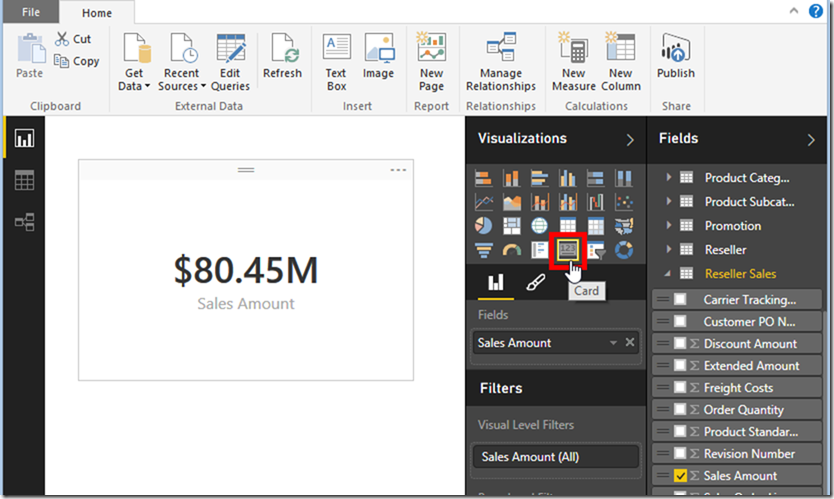The width and height of the screenshot is (834, 499).
Task: Check the Freight Costs field
Action: tap(680, 387)
